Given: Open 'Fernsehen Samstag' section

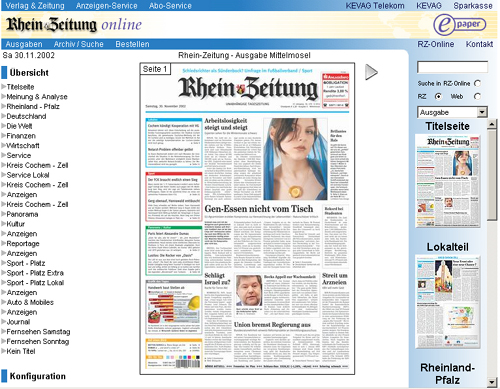Looking at the screenshot, I should (x=38, y=332).
